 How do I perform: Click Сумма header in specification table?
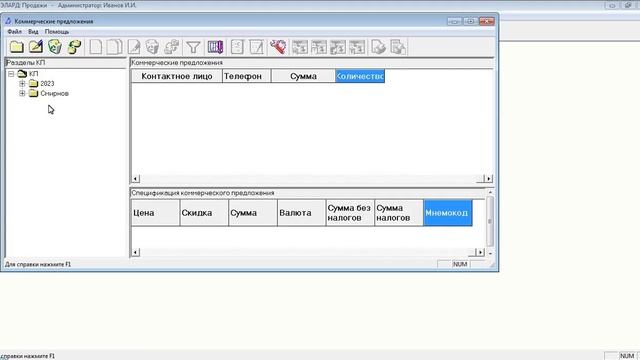253,213
